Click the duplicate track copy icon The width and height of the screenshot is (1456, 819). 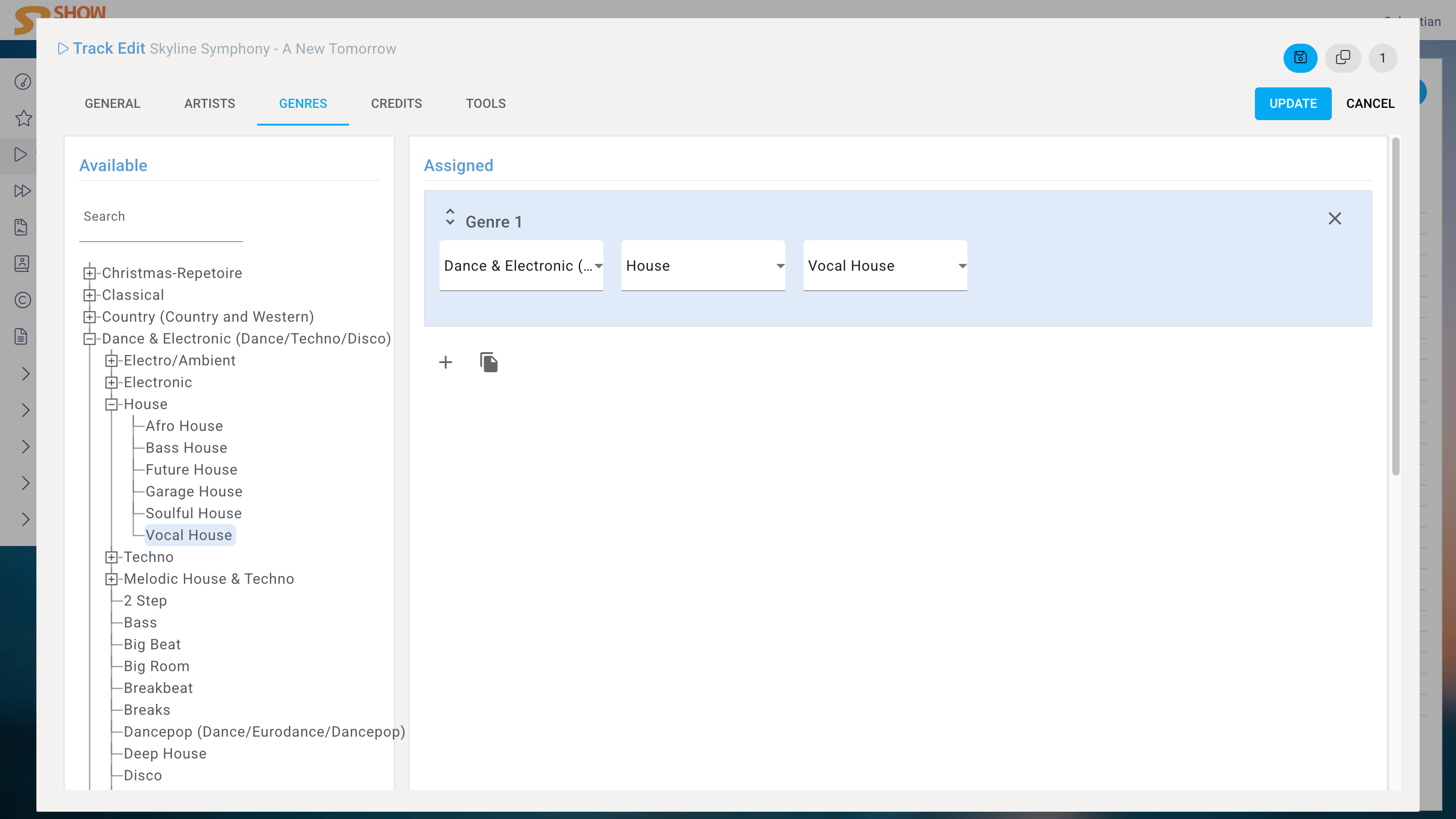click(1342, 58)
